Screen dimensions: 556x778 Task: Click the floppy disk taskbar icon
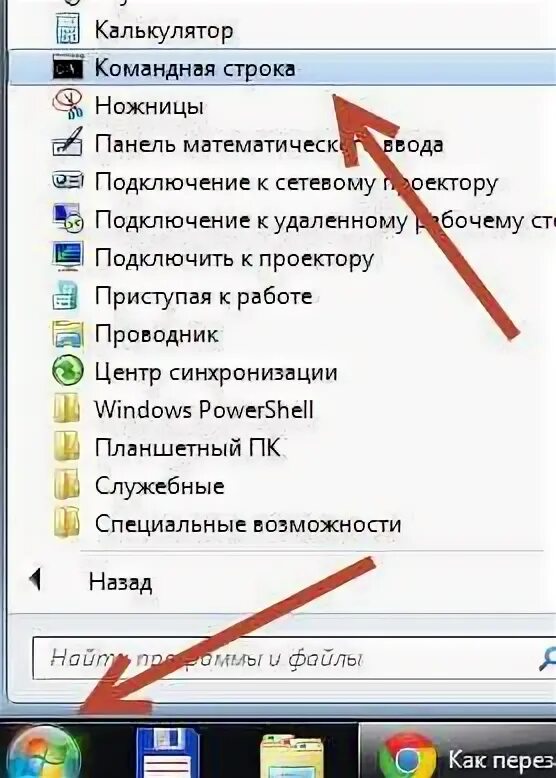tap(167, 753)
